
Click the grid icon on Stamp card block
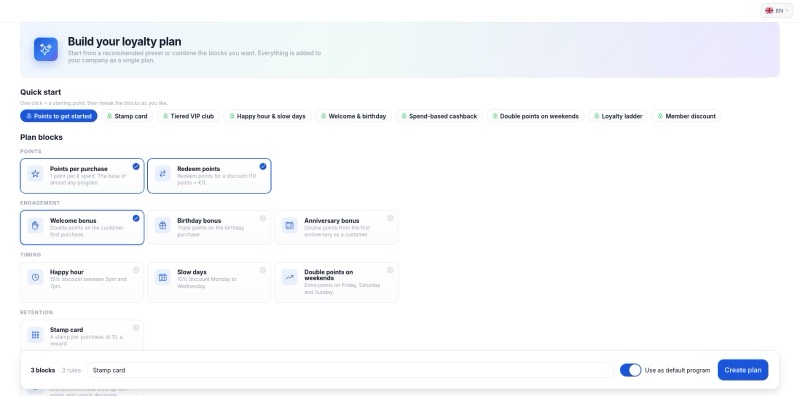(35, 335)
